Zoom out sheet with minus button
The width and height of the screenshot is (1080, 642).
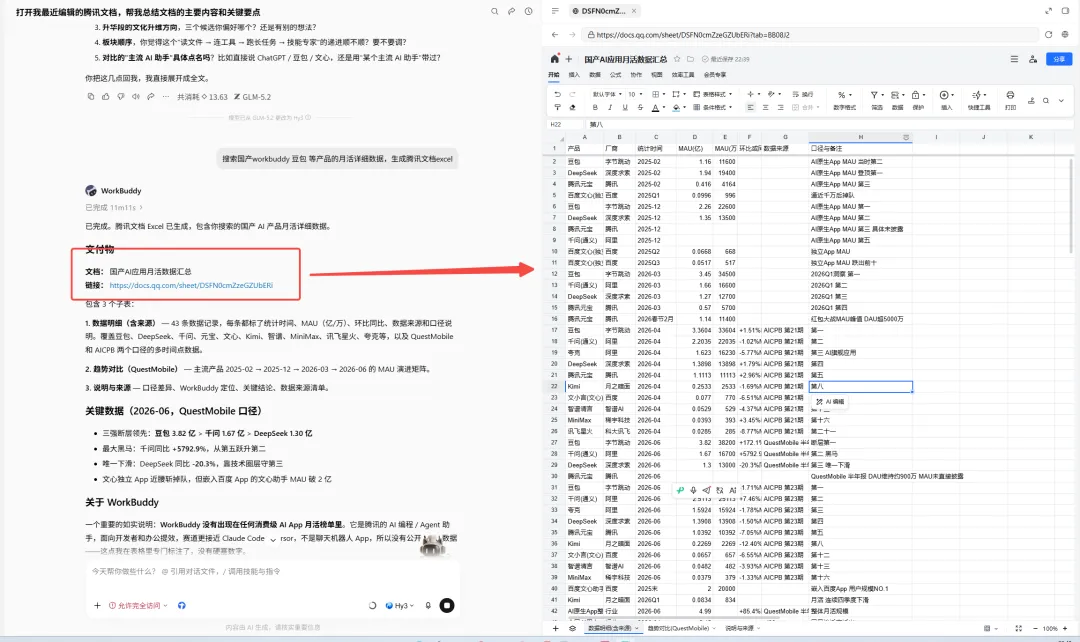(1035, 628)
